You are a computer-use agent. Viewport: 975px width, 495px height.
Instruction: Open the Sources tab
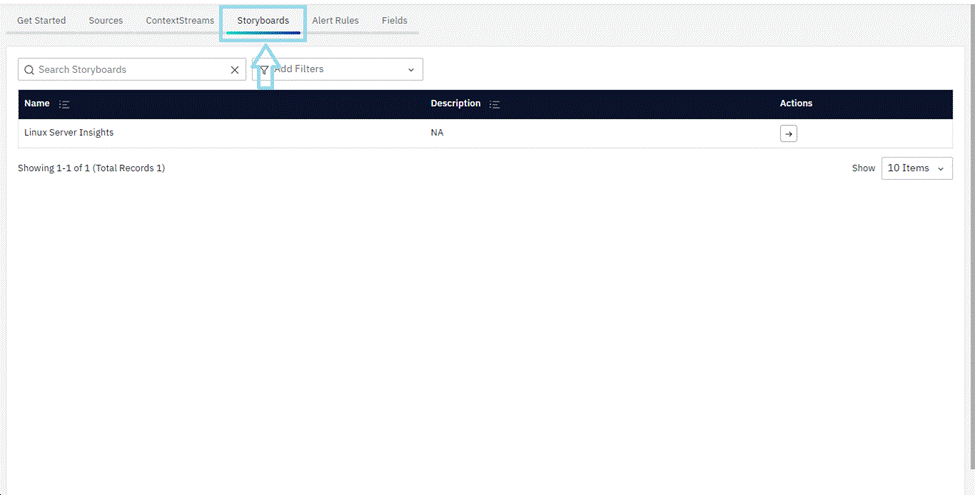pyautogui.click(x=106, y=20)
